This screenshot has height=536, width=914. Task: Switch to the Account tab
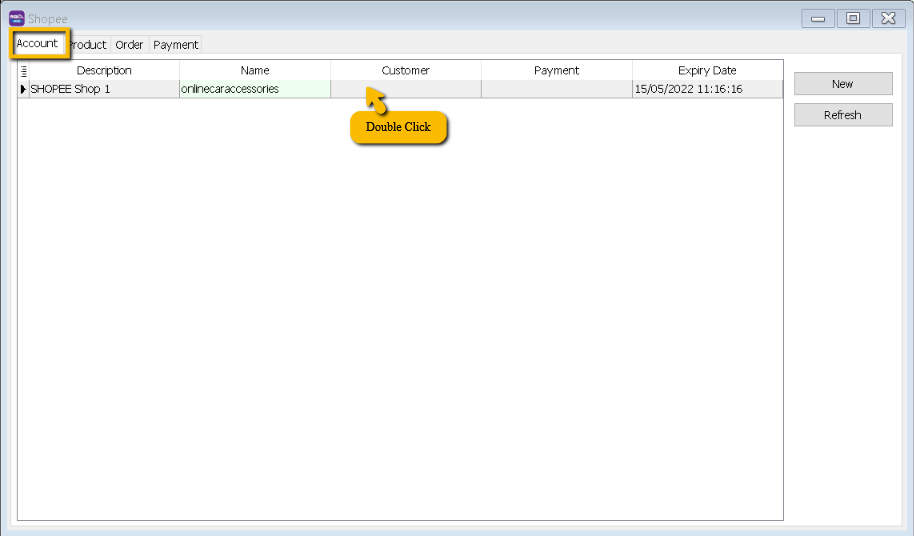(38, 44)
